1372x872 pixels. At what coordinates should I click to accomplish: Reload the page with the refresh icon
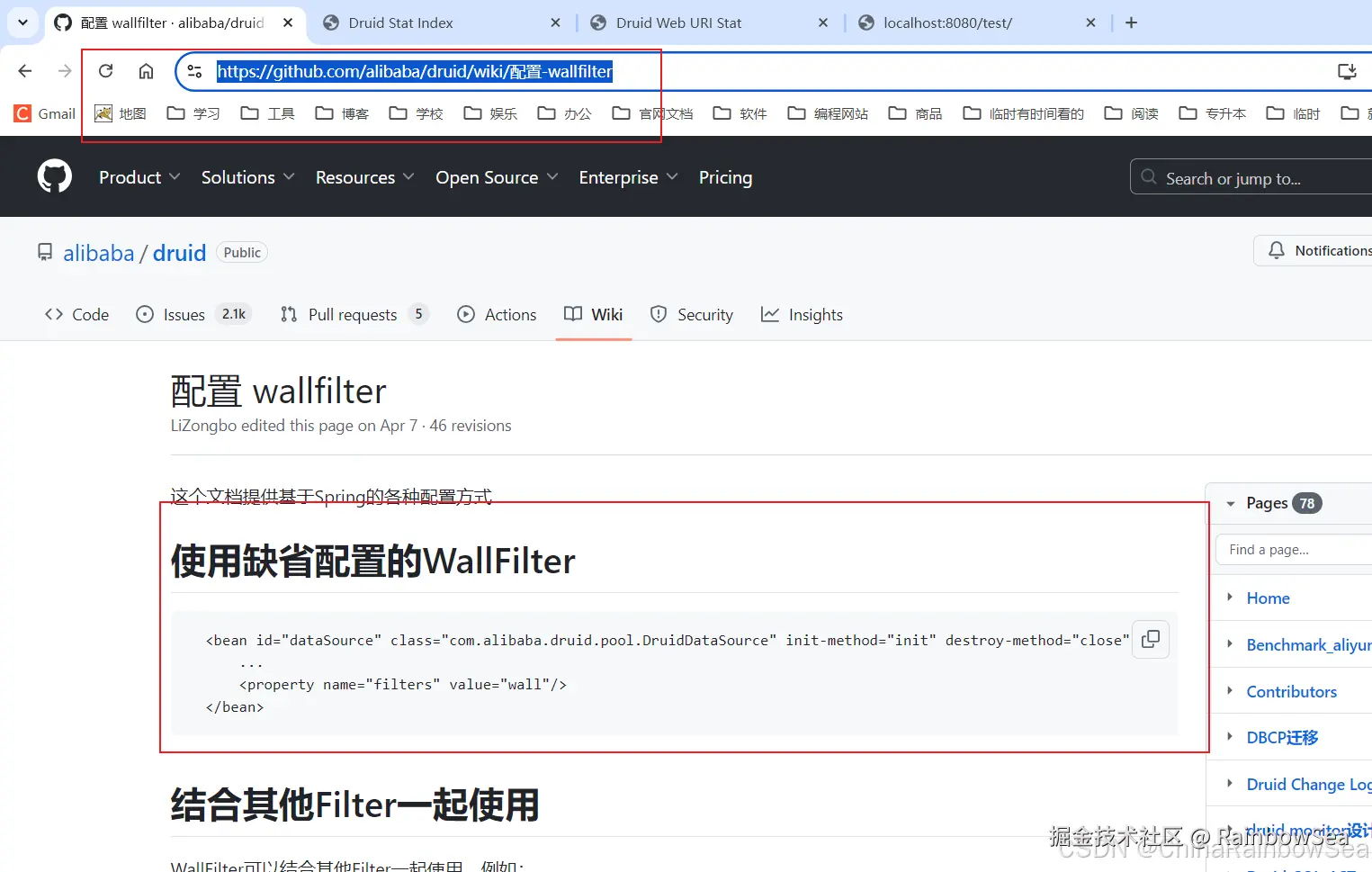[105, 70]
